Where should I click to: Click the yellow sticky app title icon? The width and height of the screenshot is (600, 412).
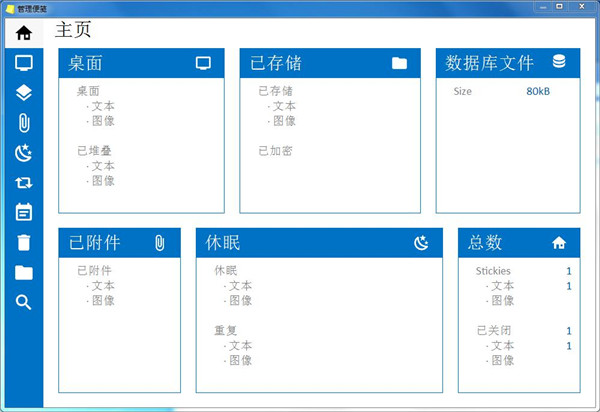(x=10, y=8)
